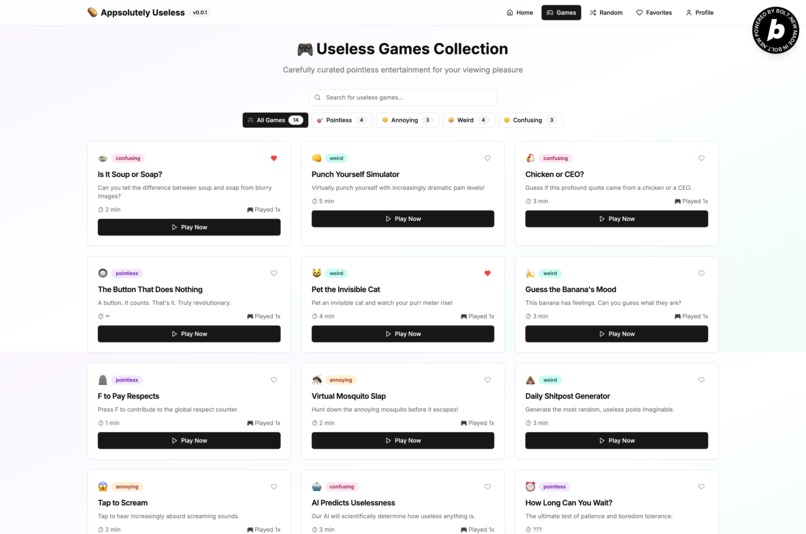Viewport: 806px width, 534px height.
Task: Click the poop emoji on Daily Shitpost Generator
Action: (x=530, y=380)
